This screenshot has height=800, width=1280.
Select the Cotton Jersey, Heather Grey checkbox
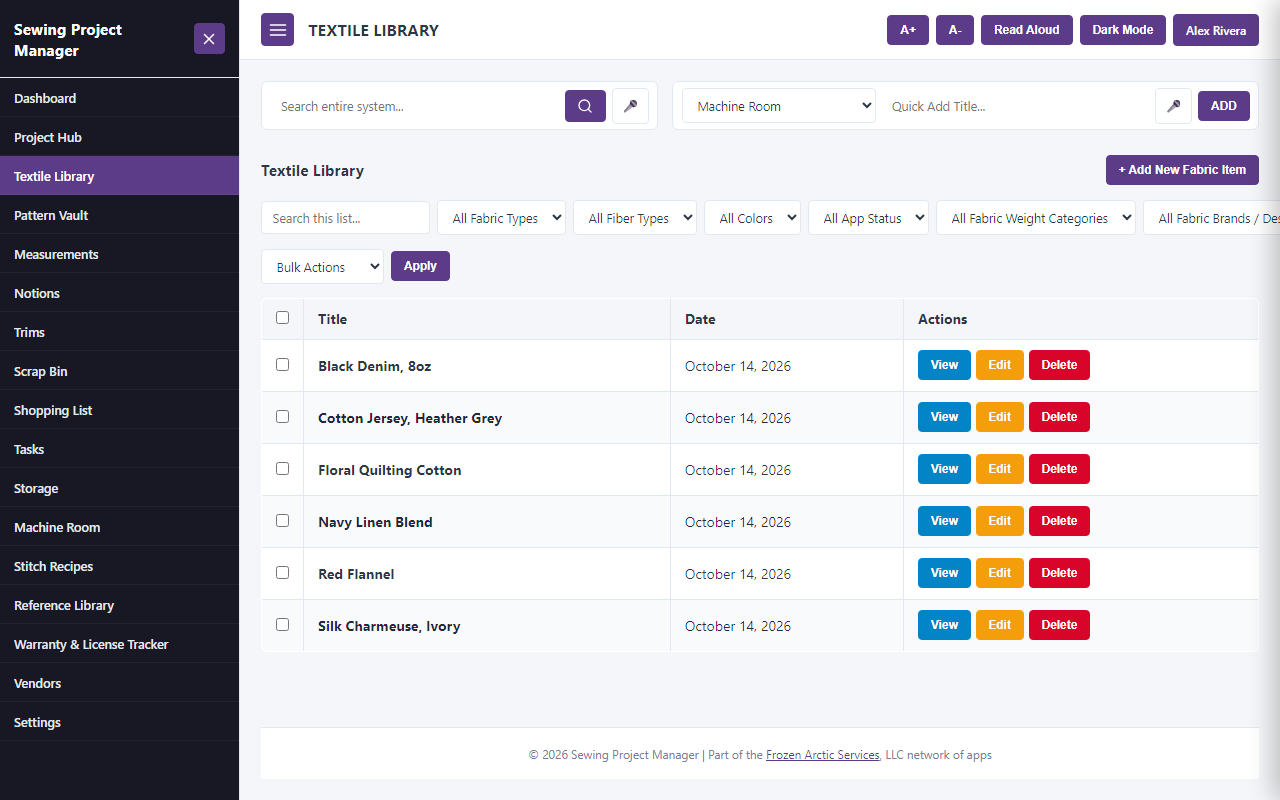coord(282,417)
